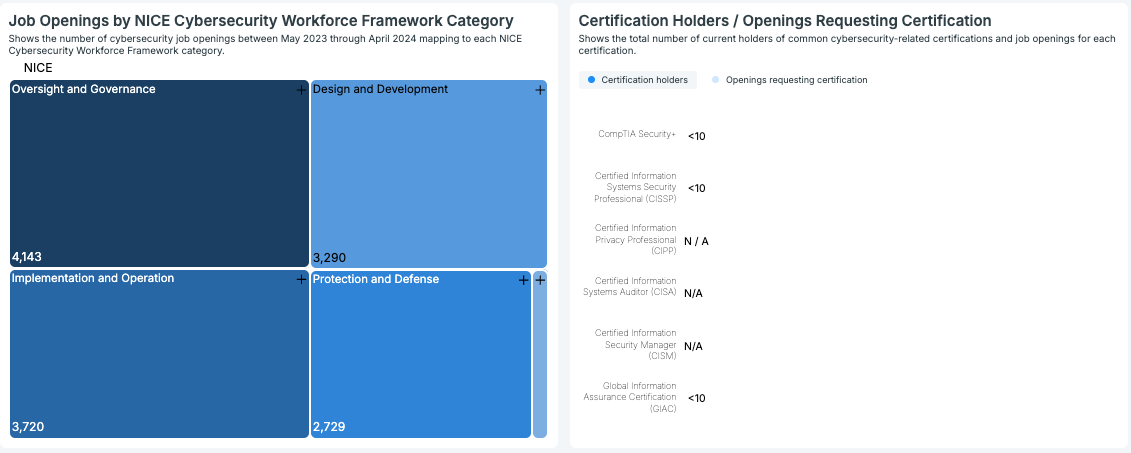1131x453 pixels.
Task: Select the Implementation and Operation tile showing 3,720
Action: 159,355
